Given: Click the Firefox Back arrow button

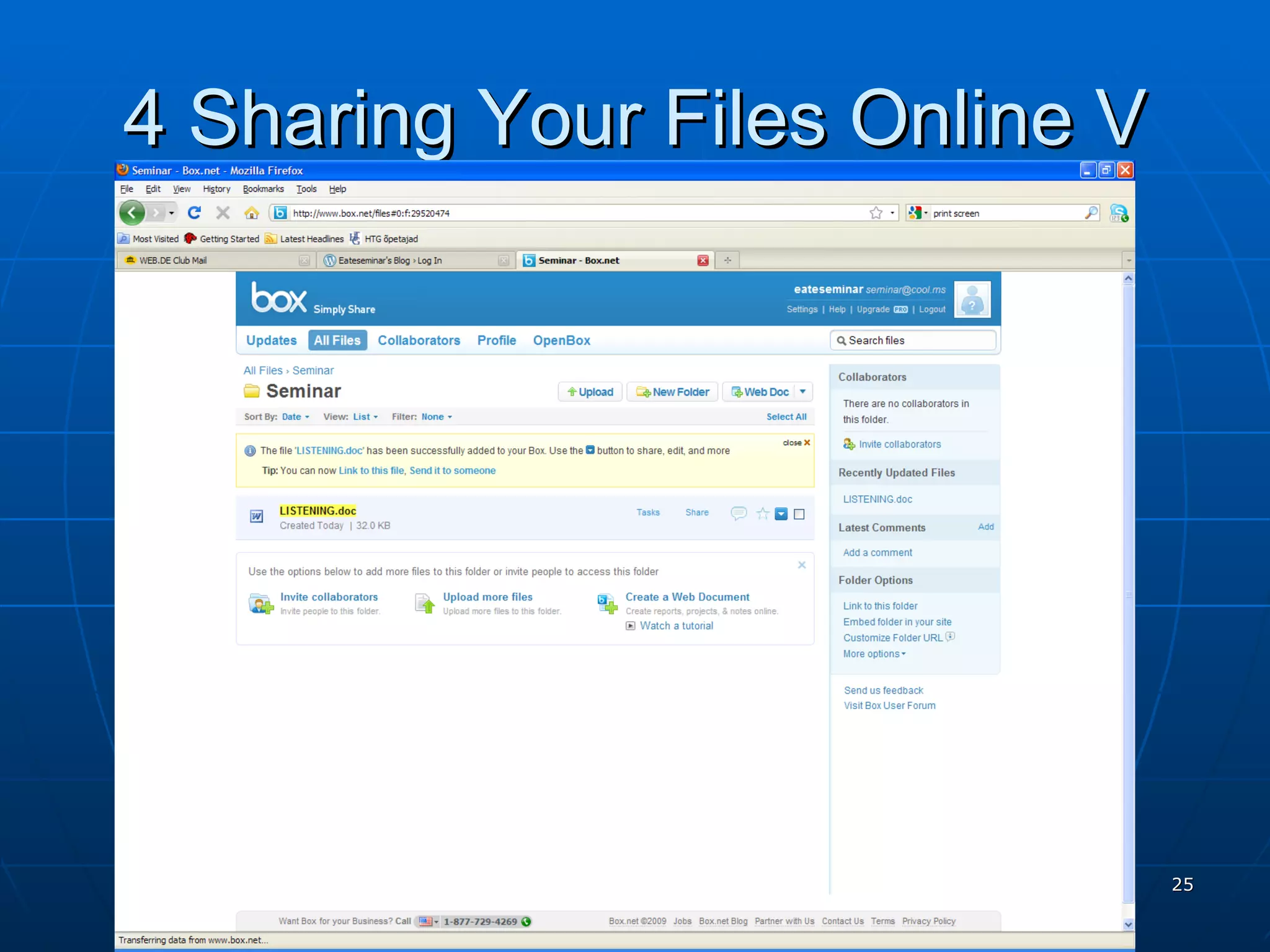Looking at the screenshot, I should click(x=131, y=213).
